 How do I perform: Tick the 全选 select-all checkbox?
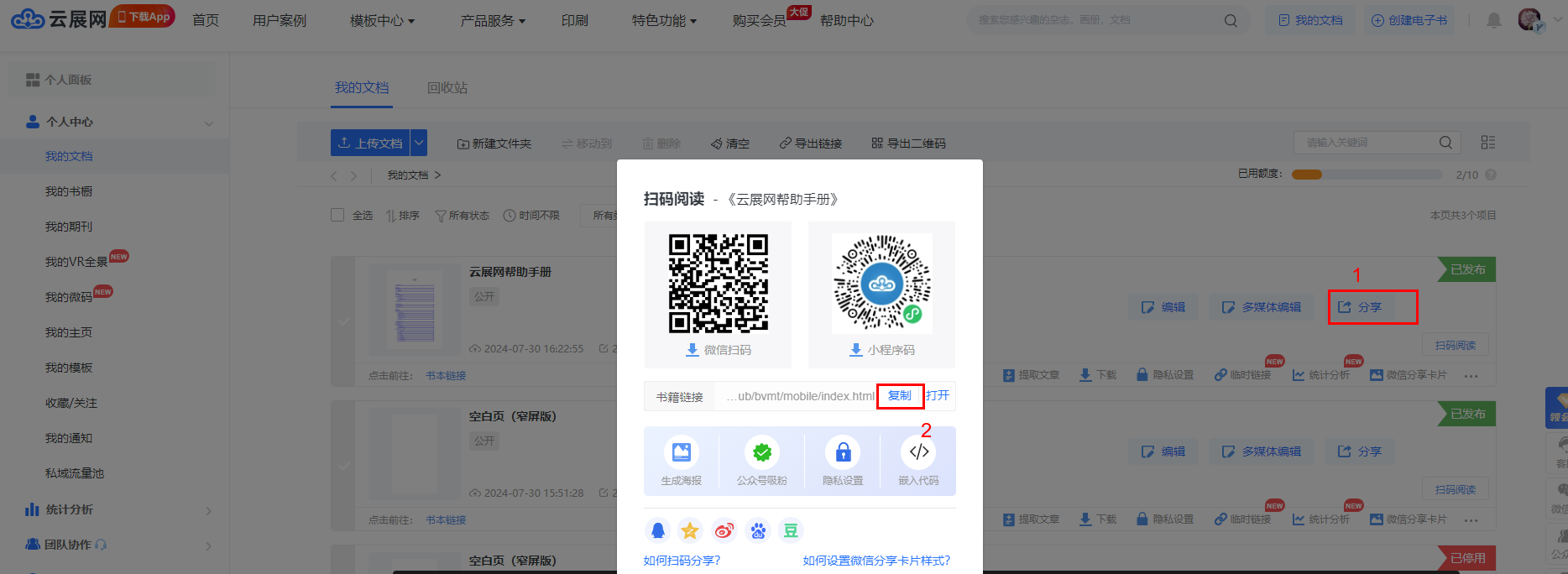click(x=337, y=215)
